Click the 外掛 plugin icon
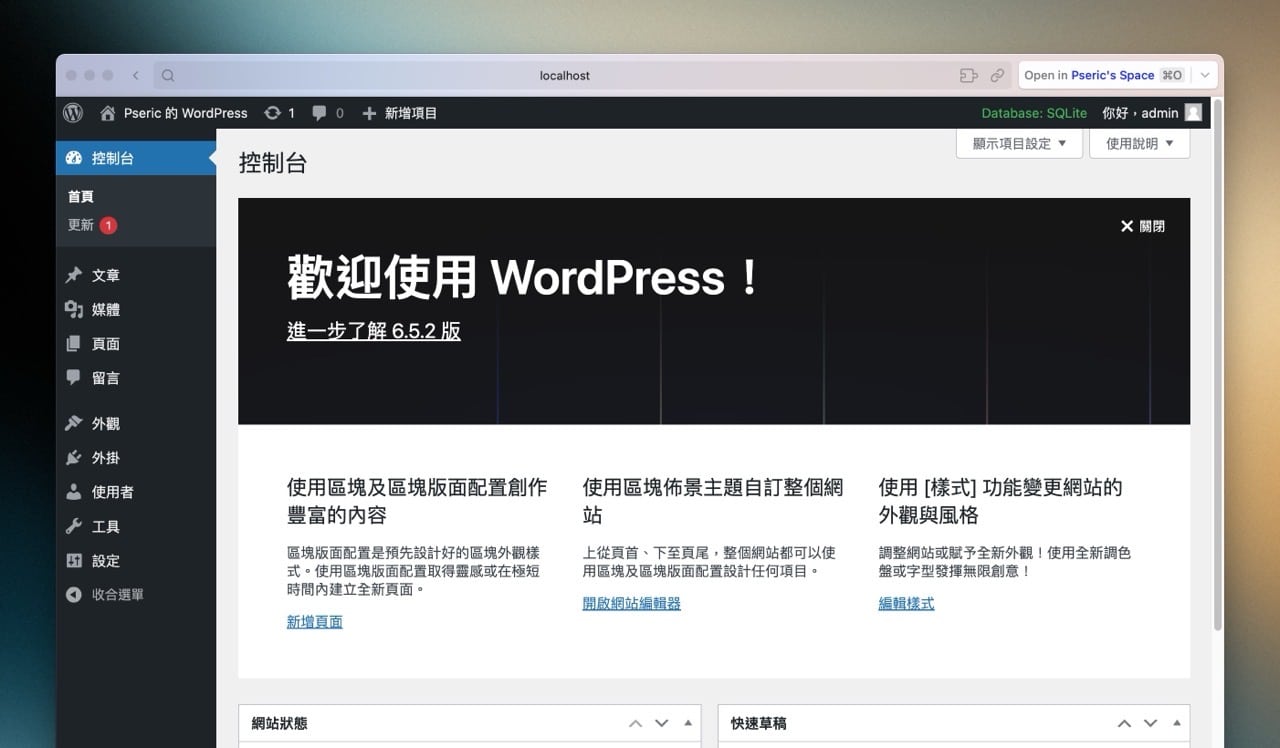The height and width of the screenshot is (748, 1280). click(x=73, y=458)
